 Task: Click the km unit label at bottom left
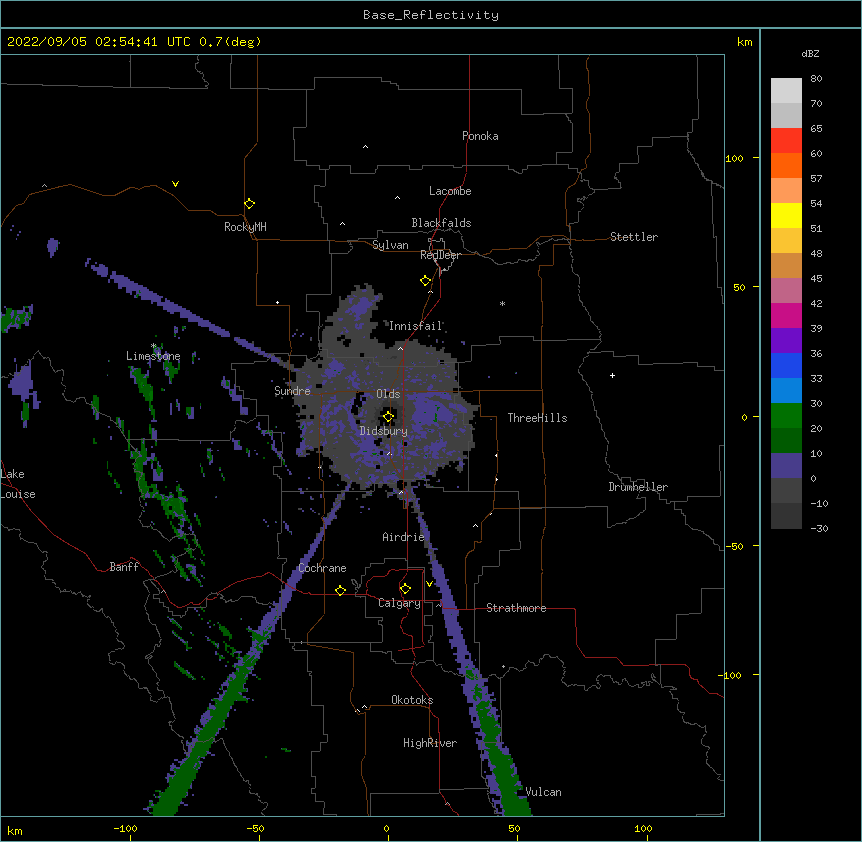tap(15, 830)
